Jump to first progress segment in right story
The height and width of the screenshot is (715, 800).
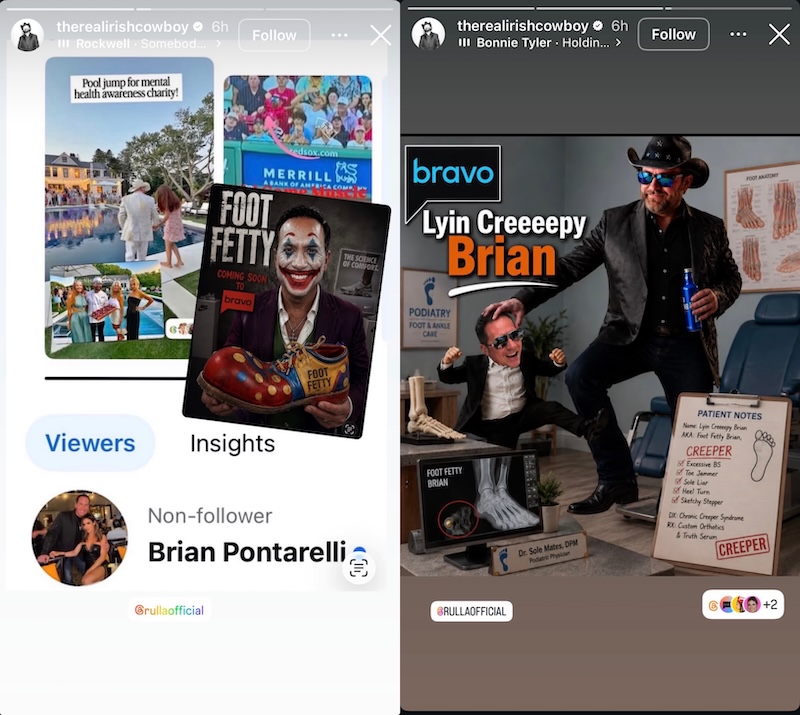pos(470,8)
